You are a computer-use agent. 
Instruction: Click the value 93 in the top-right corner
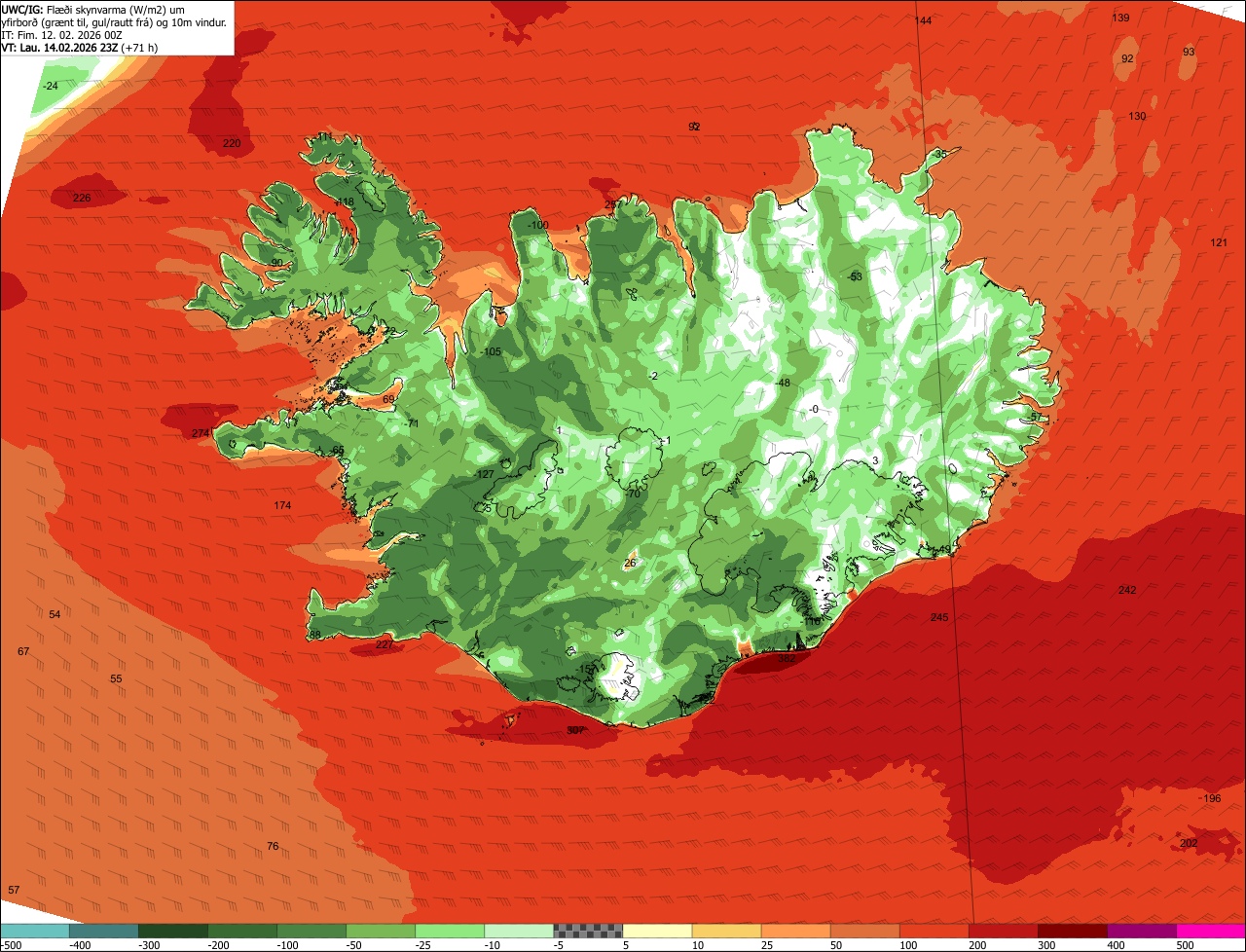[1189, 52]
